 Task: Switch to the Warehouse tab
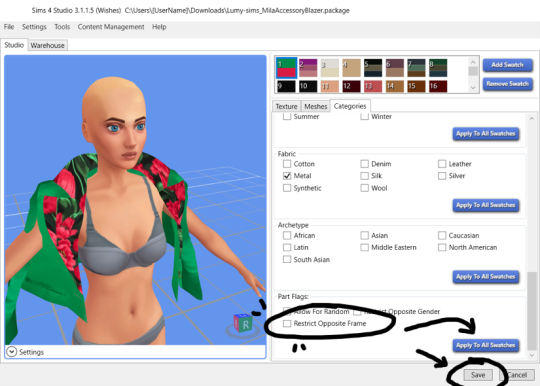[48, 45]
